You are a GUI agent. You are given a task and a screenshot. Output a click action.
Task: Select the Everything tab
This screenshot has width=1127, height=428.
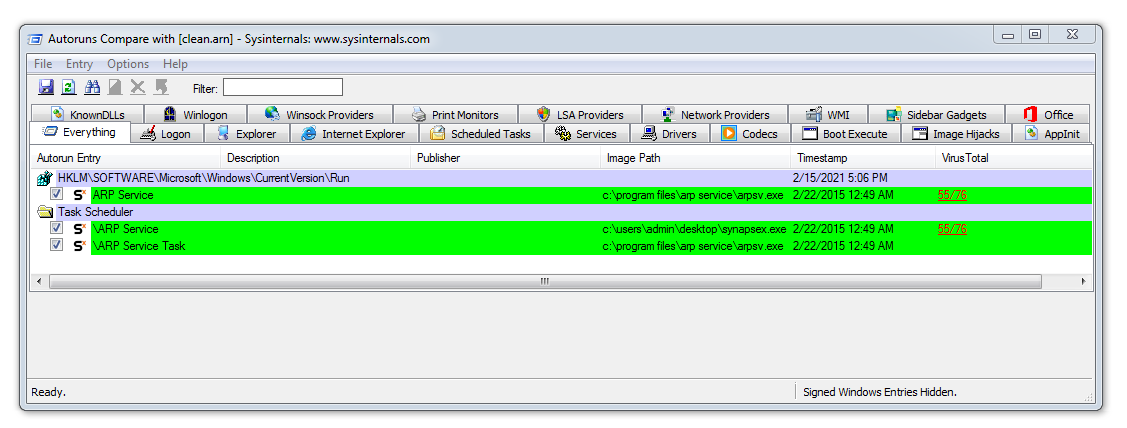coord(80,132)
